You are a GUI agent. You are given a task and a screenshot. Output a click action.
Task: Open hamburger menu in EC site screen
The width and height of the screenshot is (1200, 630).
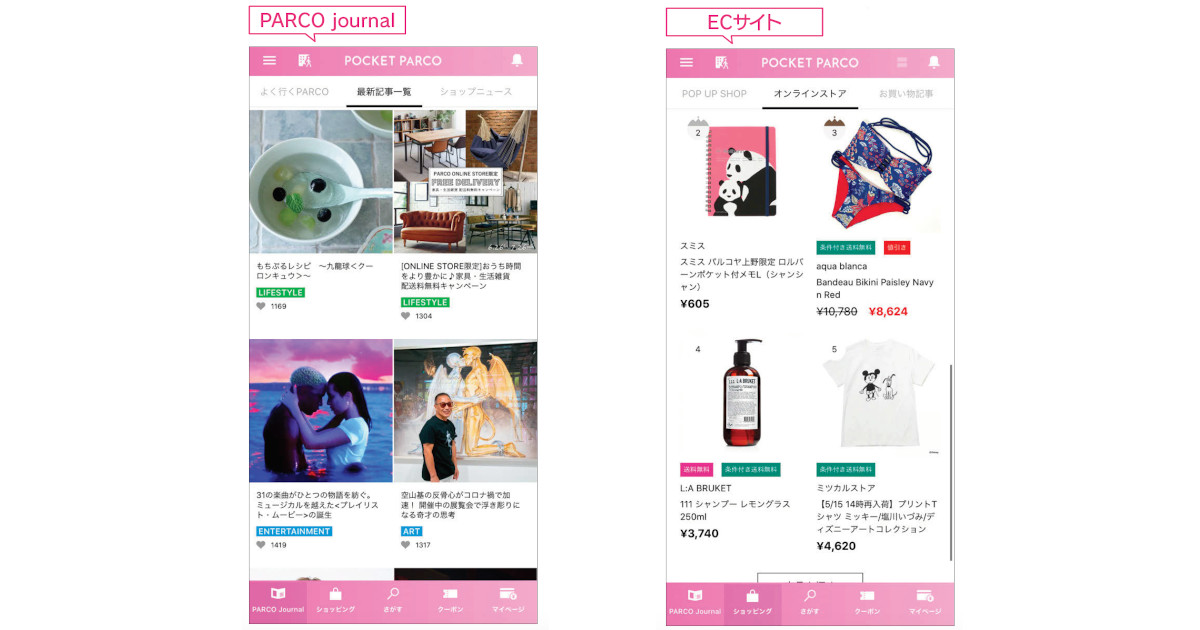(686, 62)
